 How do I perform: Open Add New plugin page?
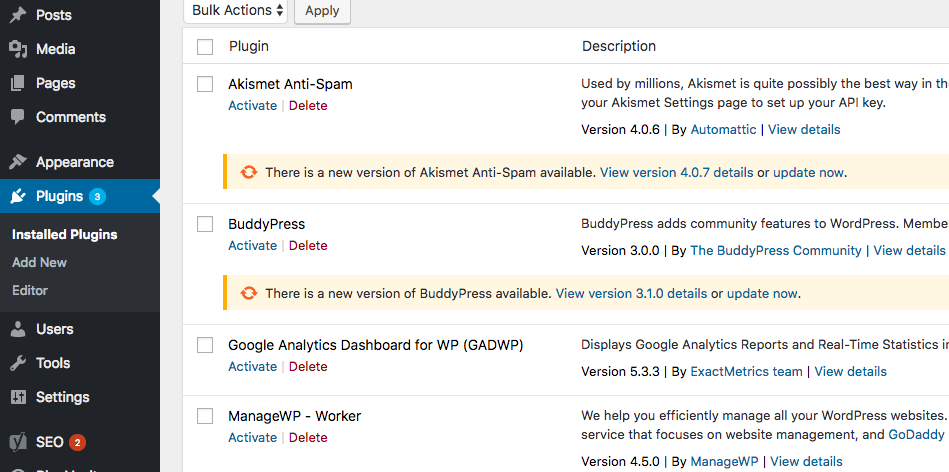(x=39, y=263)
